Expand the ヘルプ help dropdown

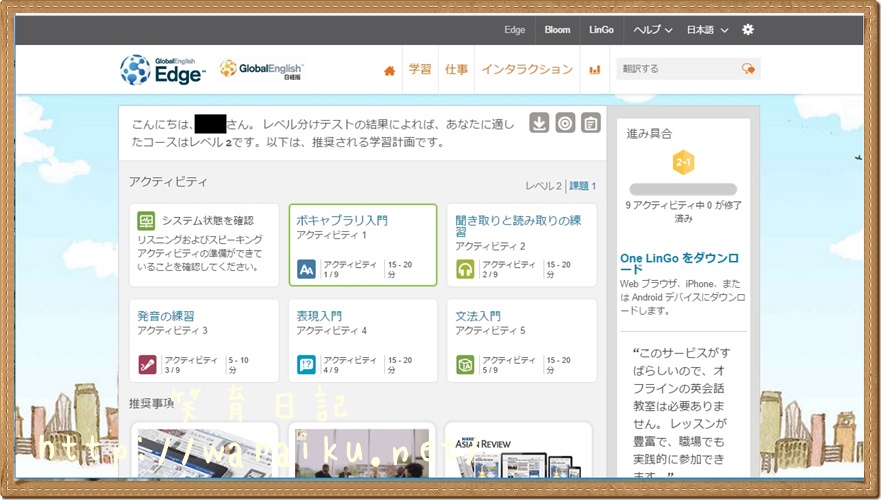pyautogui.click(x=653, y=30)
